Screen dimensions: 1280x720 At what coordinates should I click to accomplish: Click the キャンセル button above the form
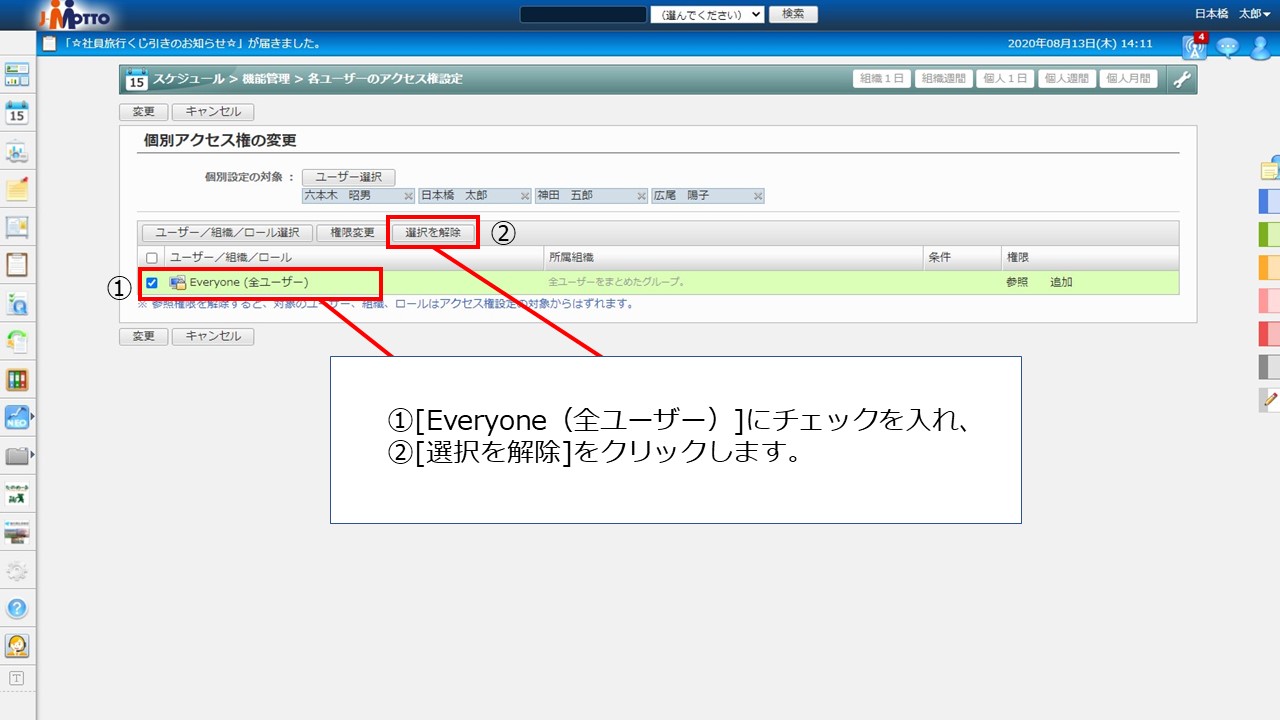coord(213,112)
